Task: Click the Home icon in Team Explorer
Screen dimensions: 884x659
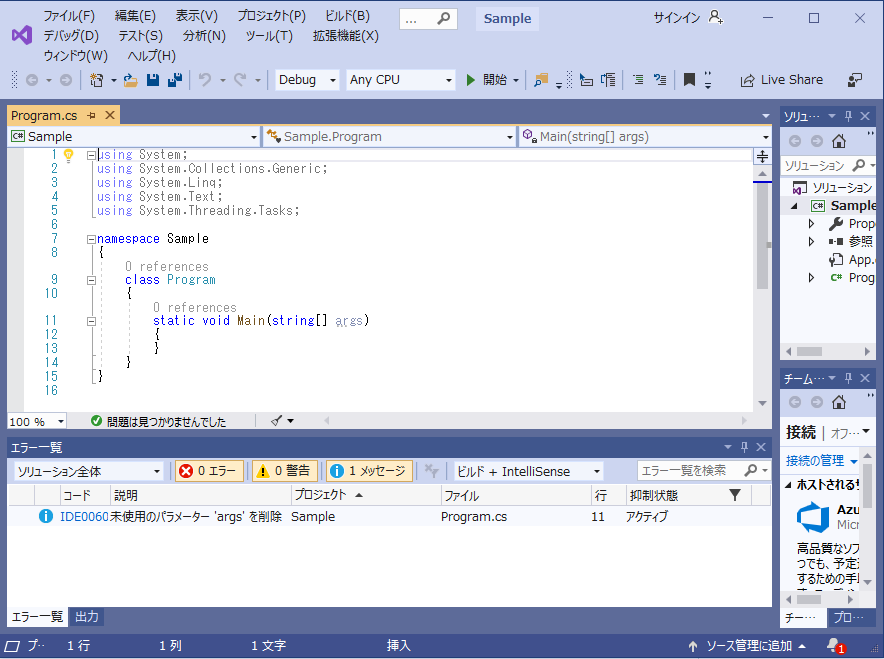Action: [x=839, y=402]
